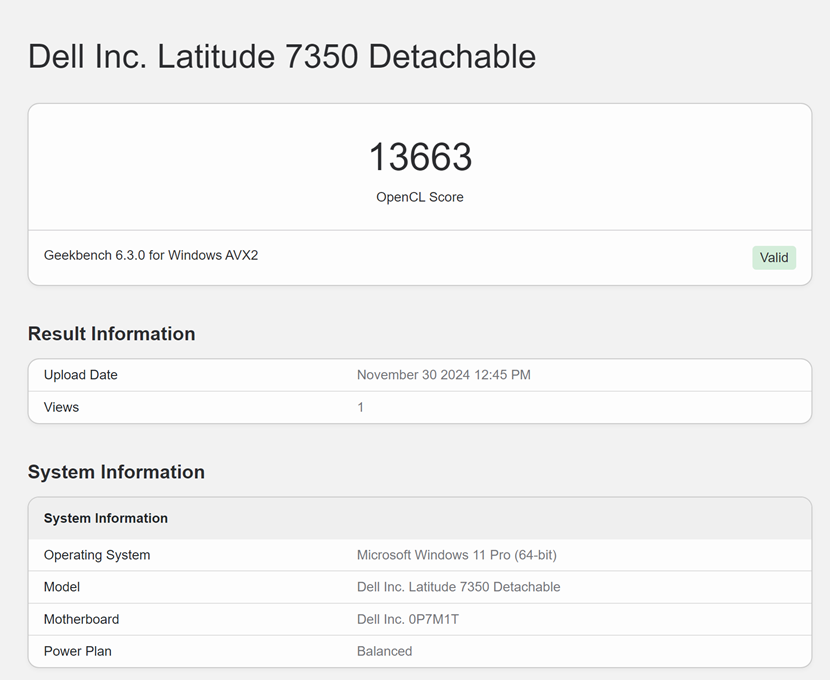Select the Motherboard row label
The height and width of the screenshot is (680, 830).
point(81,619)
